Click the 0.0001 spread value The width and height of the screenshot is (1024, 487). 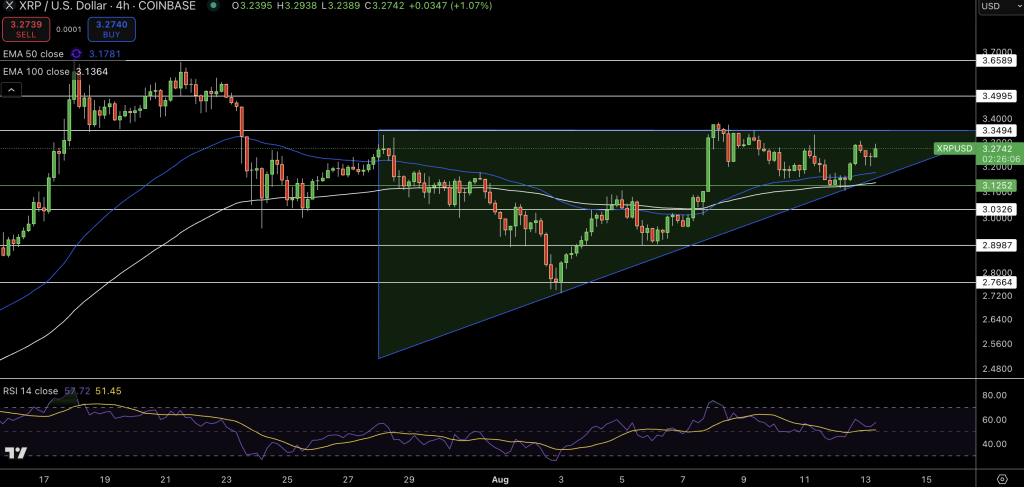(67, 29)
